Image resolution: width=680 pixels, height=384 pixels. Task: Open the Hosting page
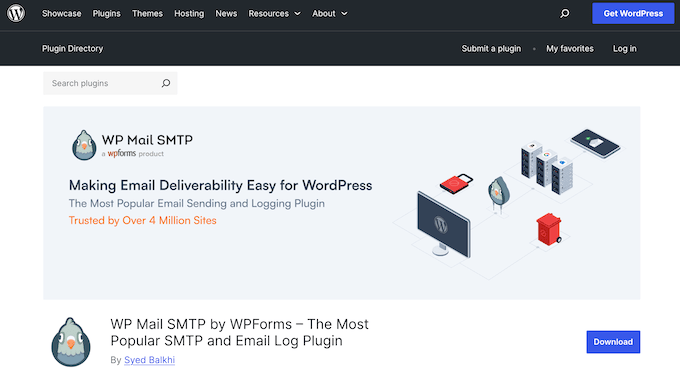189,13
